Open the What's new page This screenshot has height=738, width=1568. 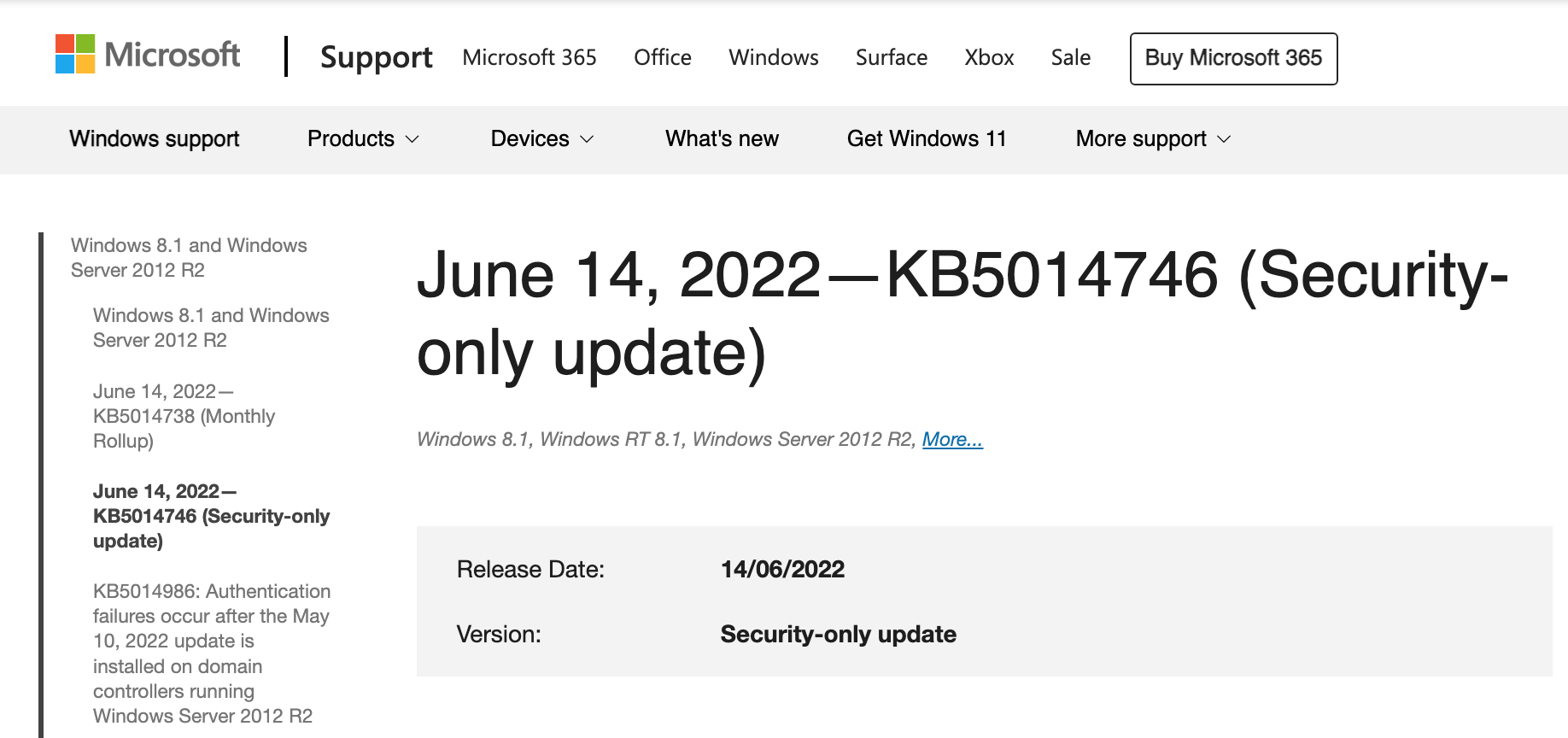coord(722,138)
